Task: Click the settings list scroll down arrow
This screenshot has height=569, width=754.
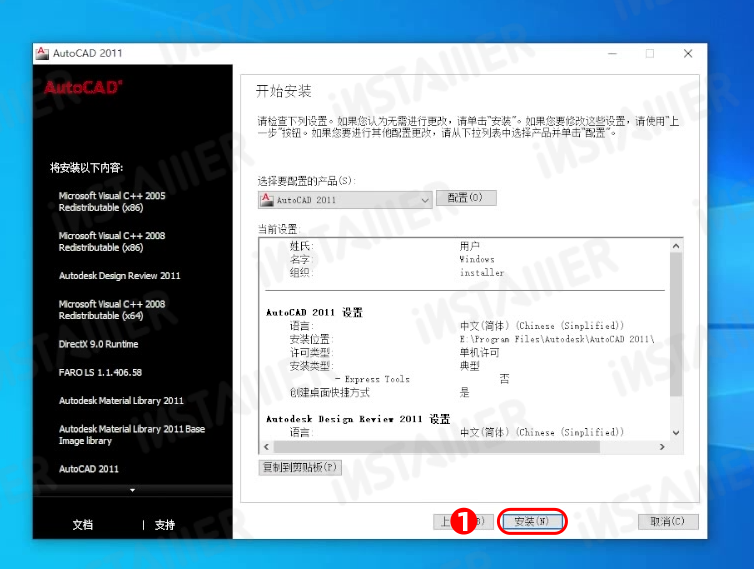Action: pos(676,433)
